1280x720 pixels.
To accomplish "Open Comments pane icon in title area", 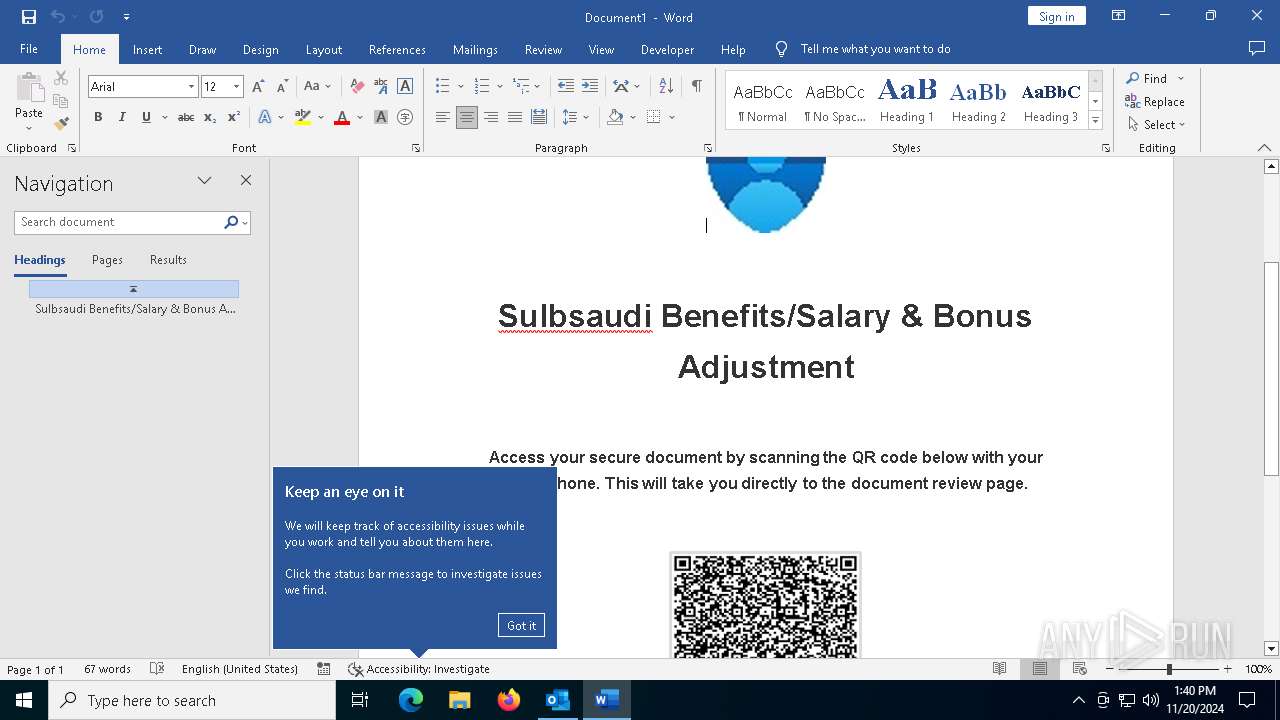I will point(1257,49).
